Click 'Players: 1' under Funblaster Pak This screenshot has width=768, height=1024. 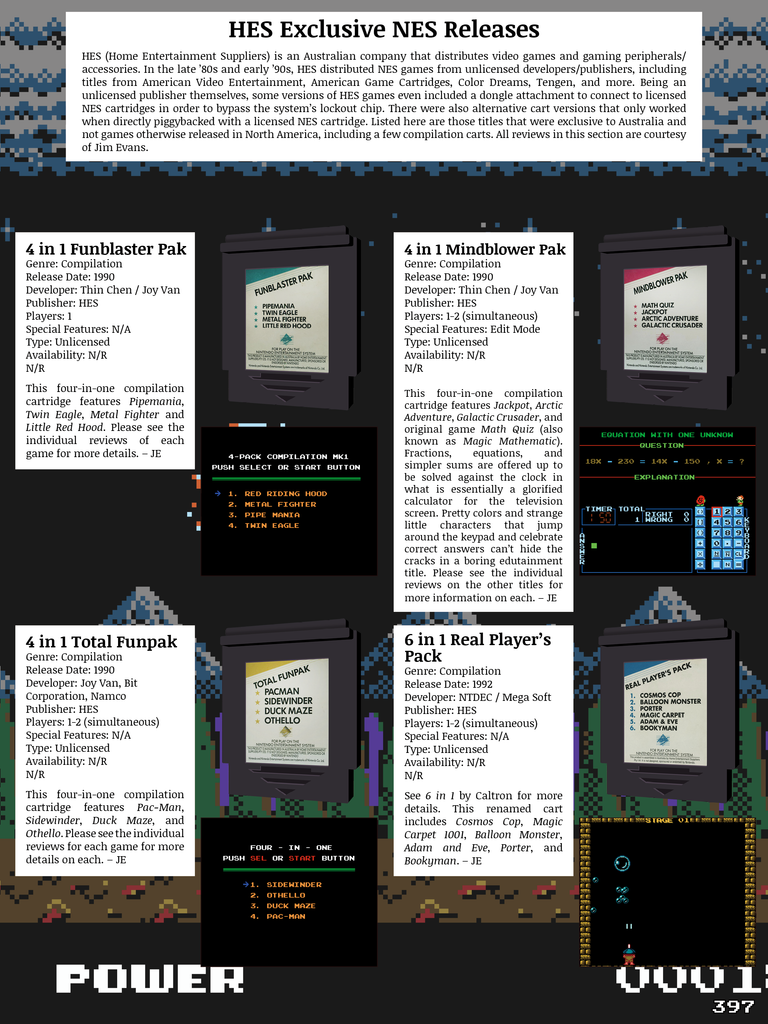pos(49,316)
